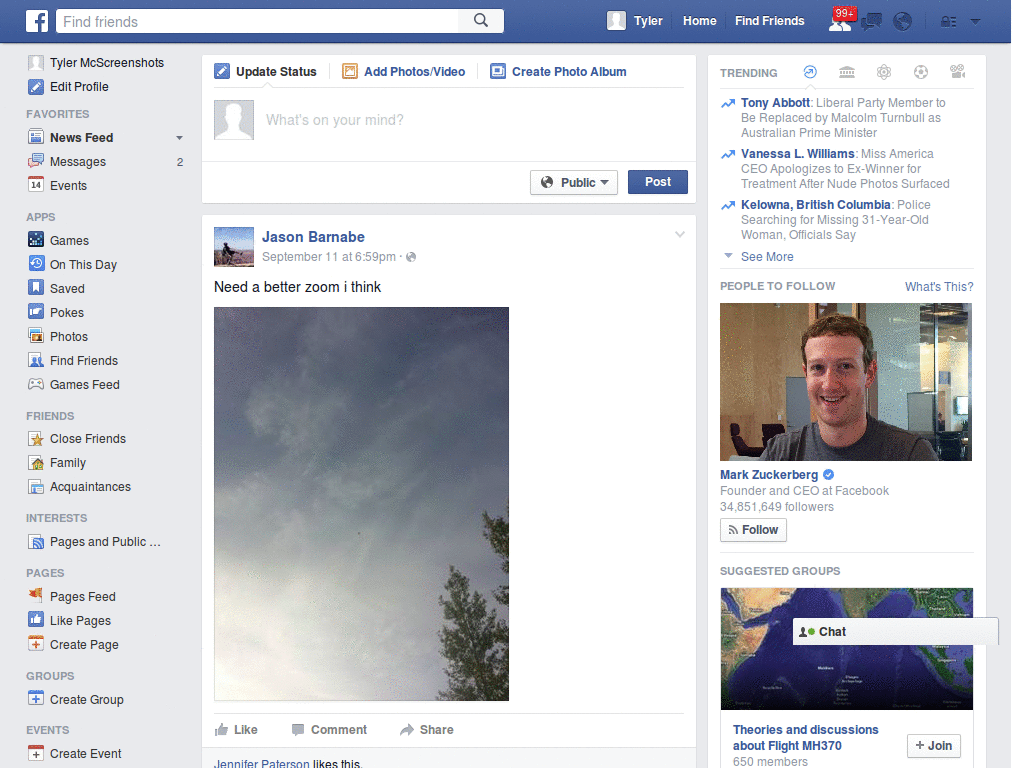This screenshot has width=1024, height=768.
Task: Select the Update Status tab
Action: point(266,71)
